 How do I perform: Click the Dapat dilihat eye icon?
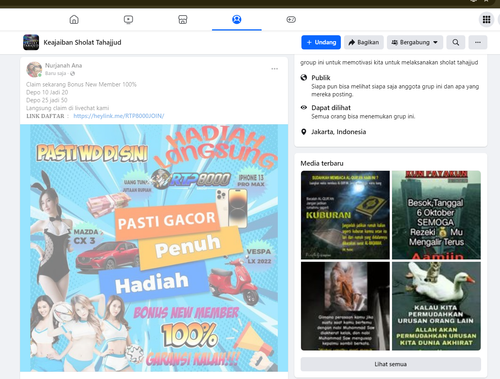click(x=304, y=107)
